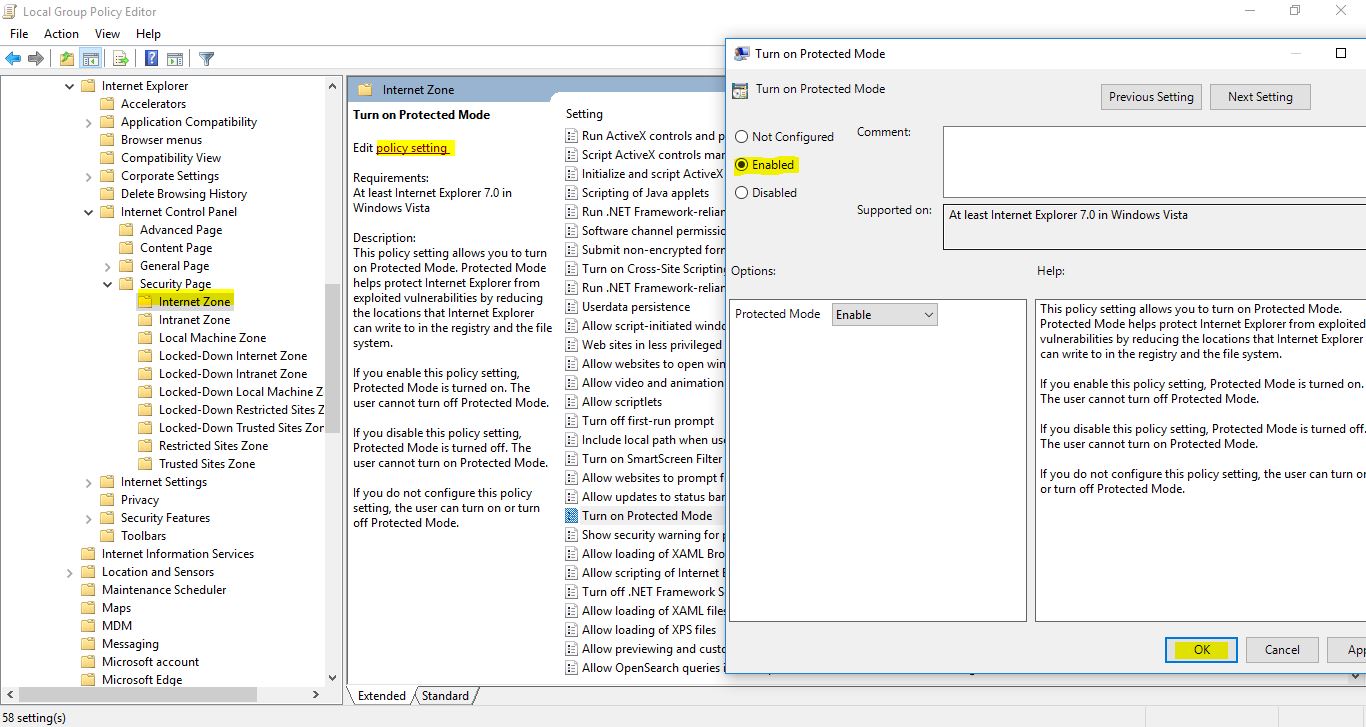Click the Comment text field

pos(1150,160)
